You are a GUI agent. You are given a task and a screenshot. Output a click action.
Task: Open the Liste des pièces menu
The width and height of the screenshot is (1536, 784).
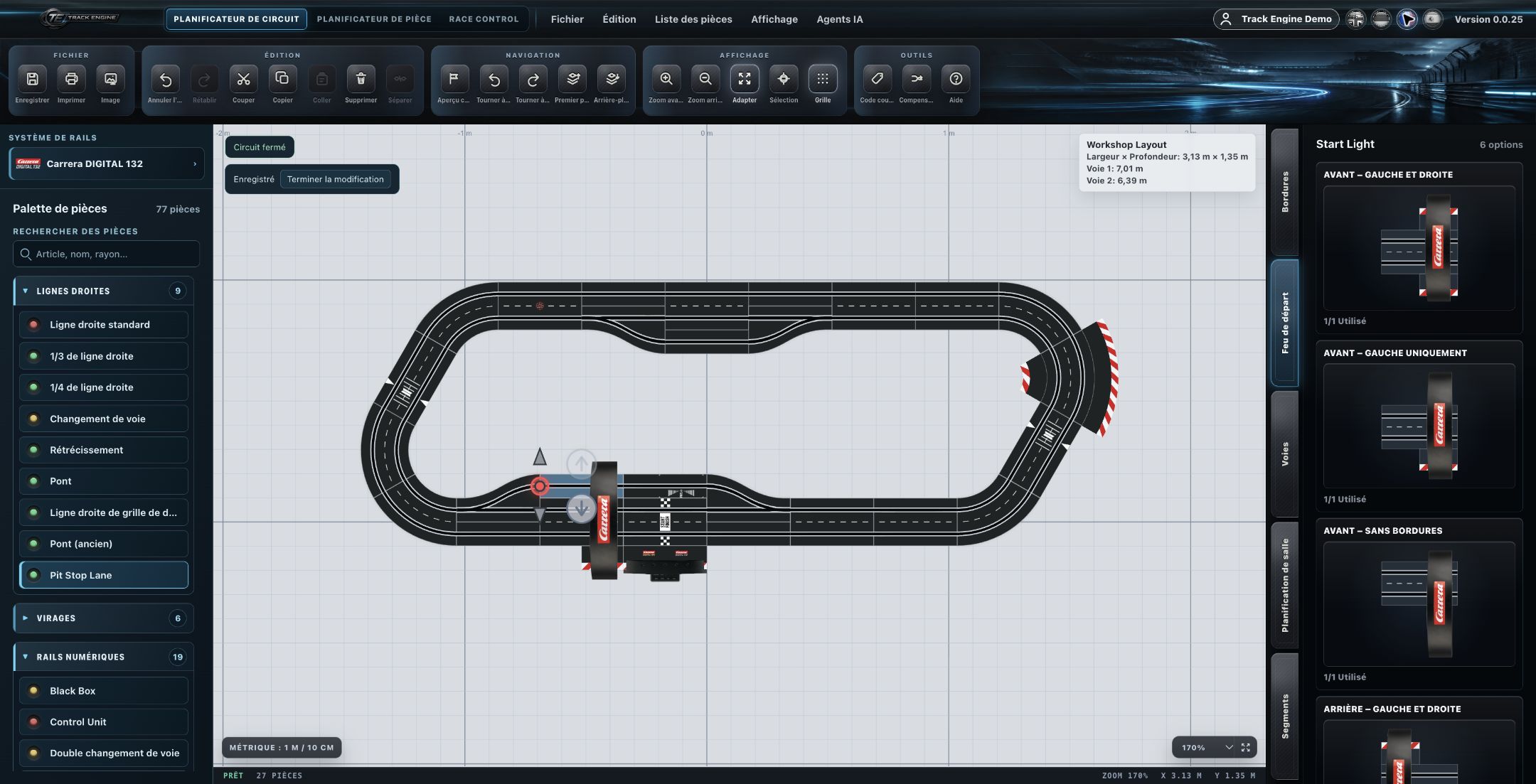pos(693,19)
